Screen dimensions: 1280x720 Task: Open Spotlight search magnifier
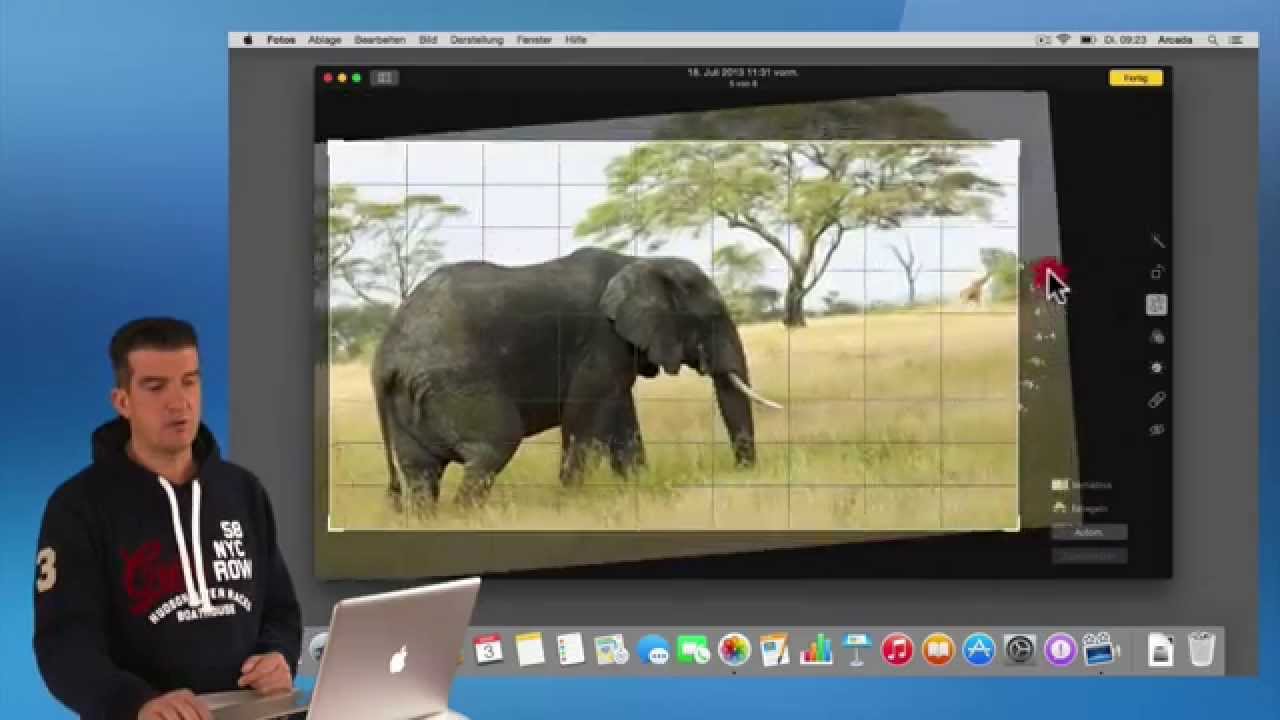[x=1213, y=40]
